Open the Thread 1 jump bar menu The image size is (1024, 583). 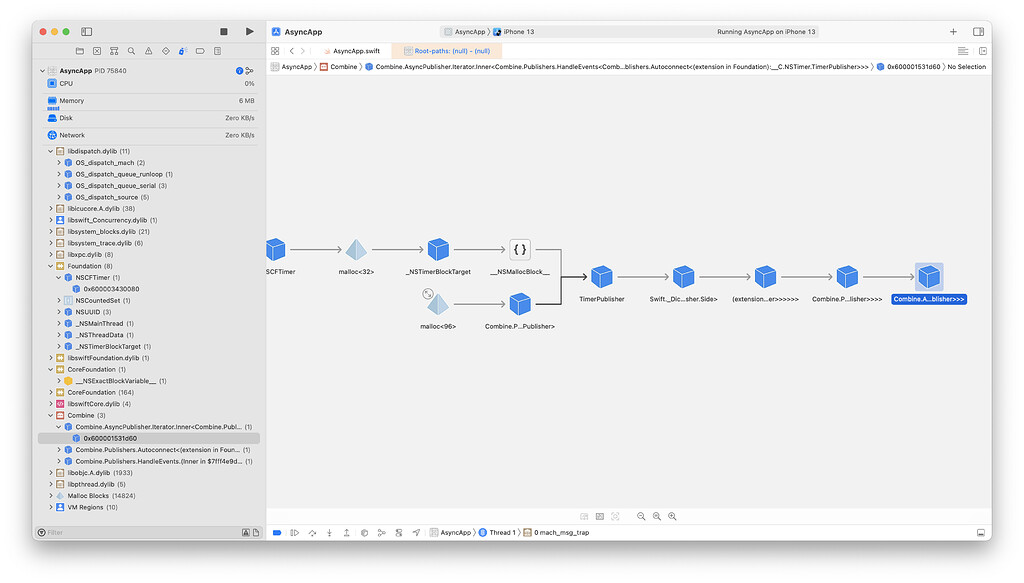[505, 532]
